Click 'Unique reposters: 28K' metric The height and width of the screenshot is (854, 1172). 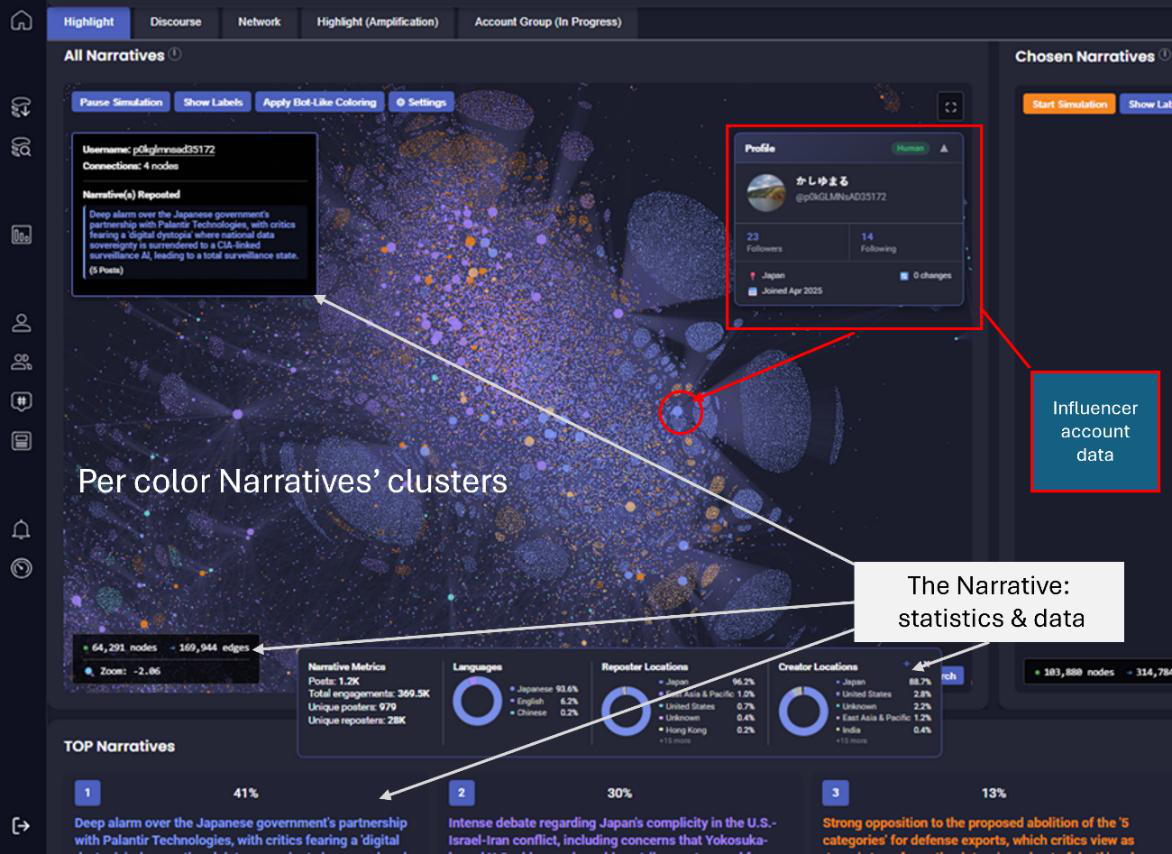357,720
